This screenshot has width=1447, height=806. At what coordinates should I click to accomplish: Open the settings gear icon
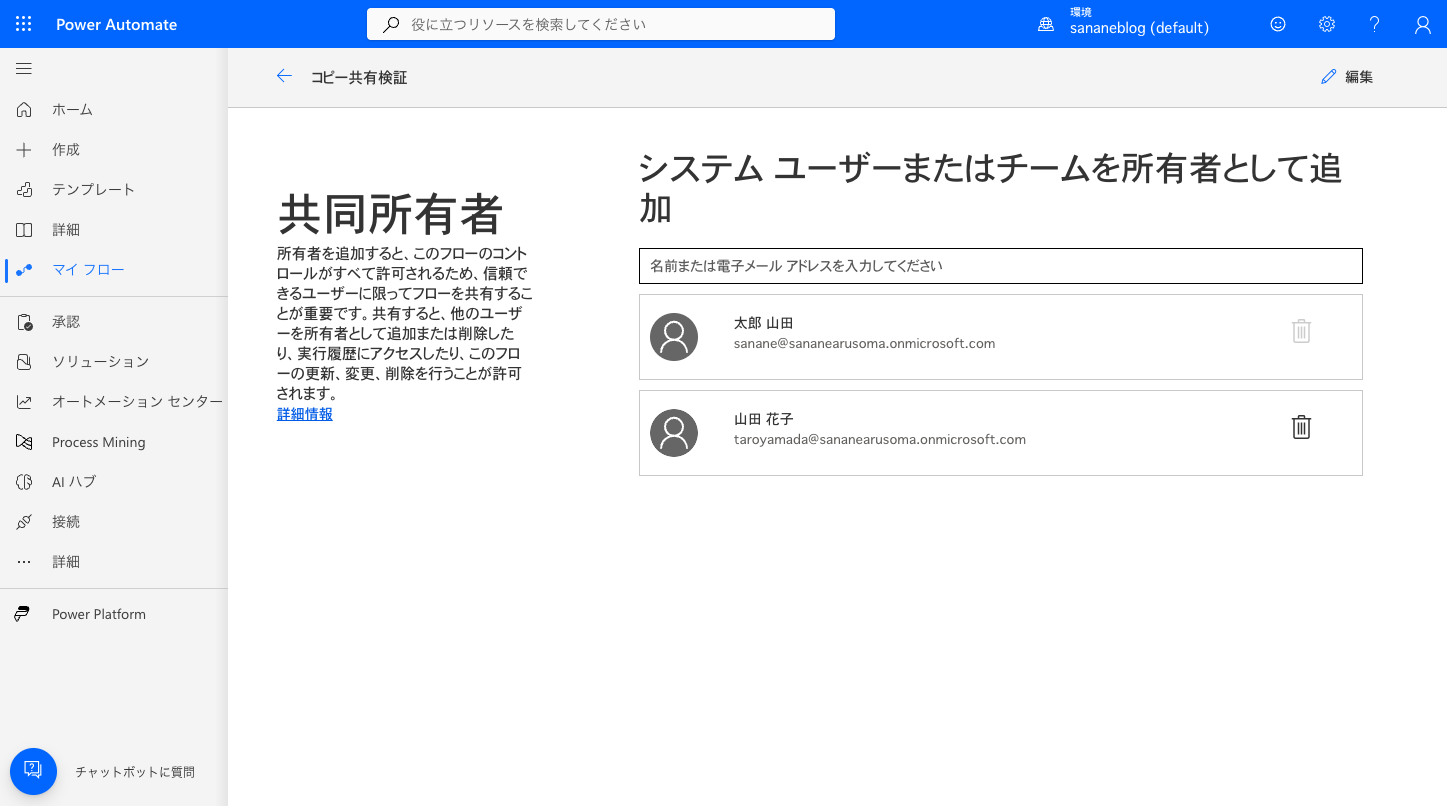(1327, 24)
